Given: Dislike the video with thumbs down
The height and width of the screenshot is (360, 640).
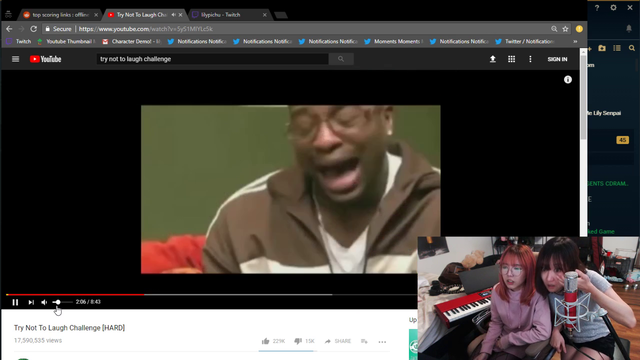Looking at the screenshot, I should (x=298, y=341).
